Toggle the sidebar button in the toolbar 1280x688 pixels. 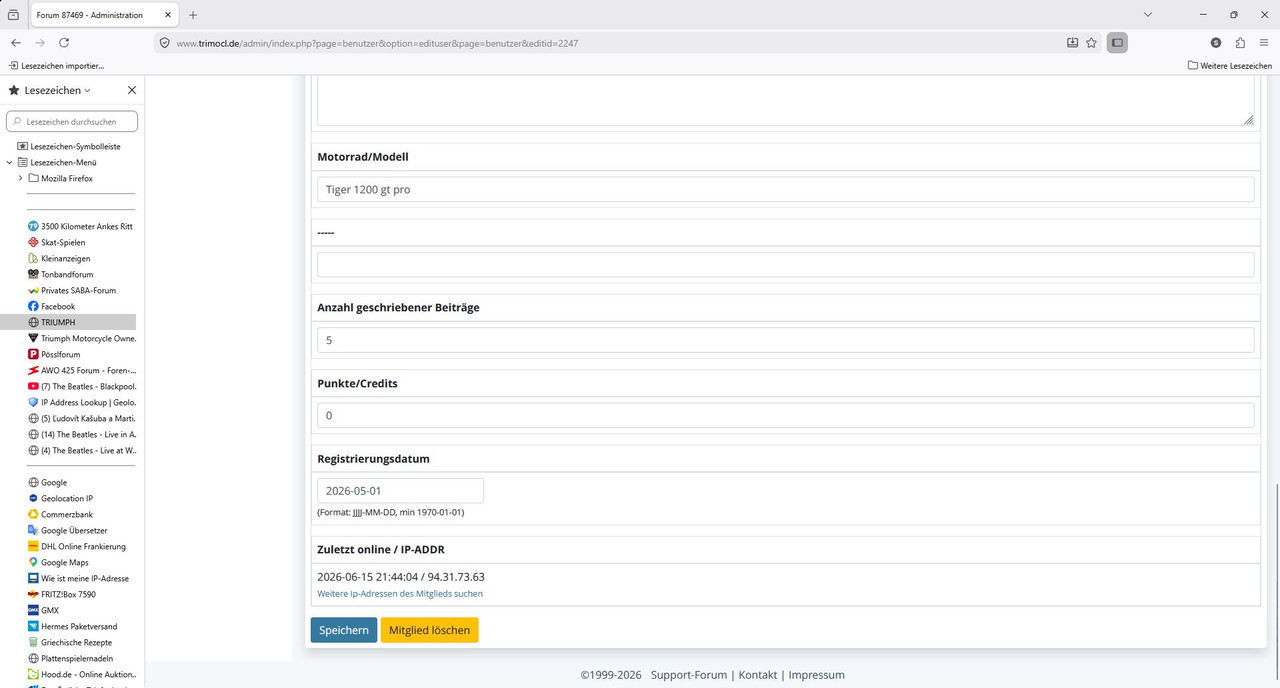pyautogui.click(x=1117, y=43)
